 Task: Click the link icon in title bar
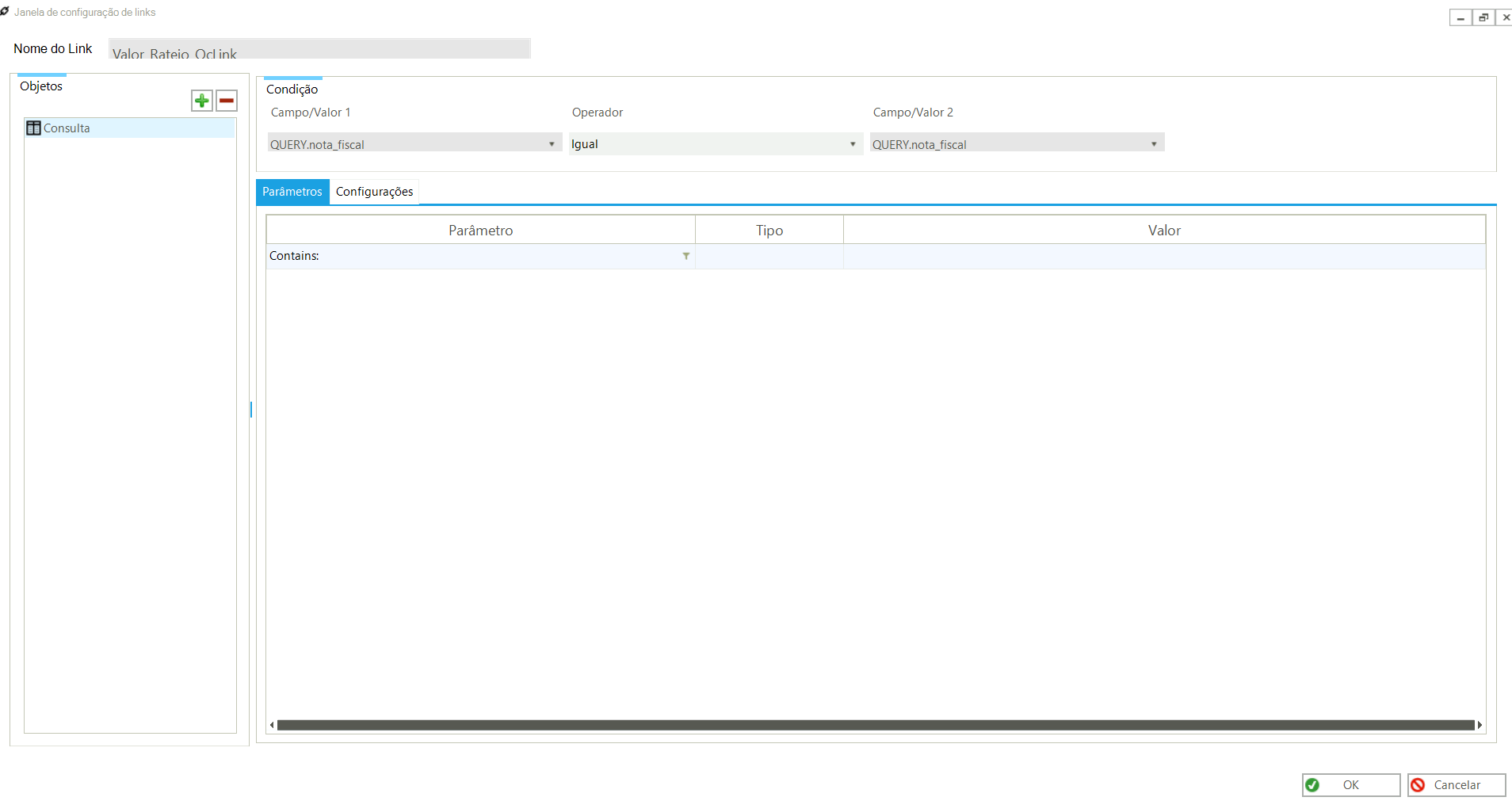click(x=6, y=12)
